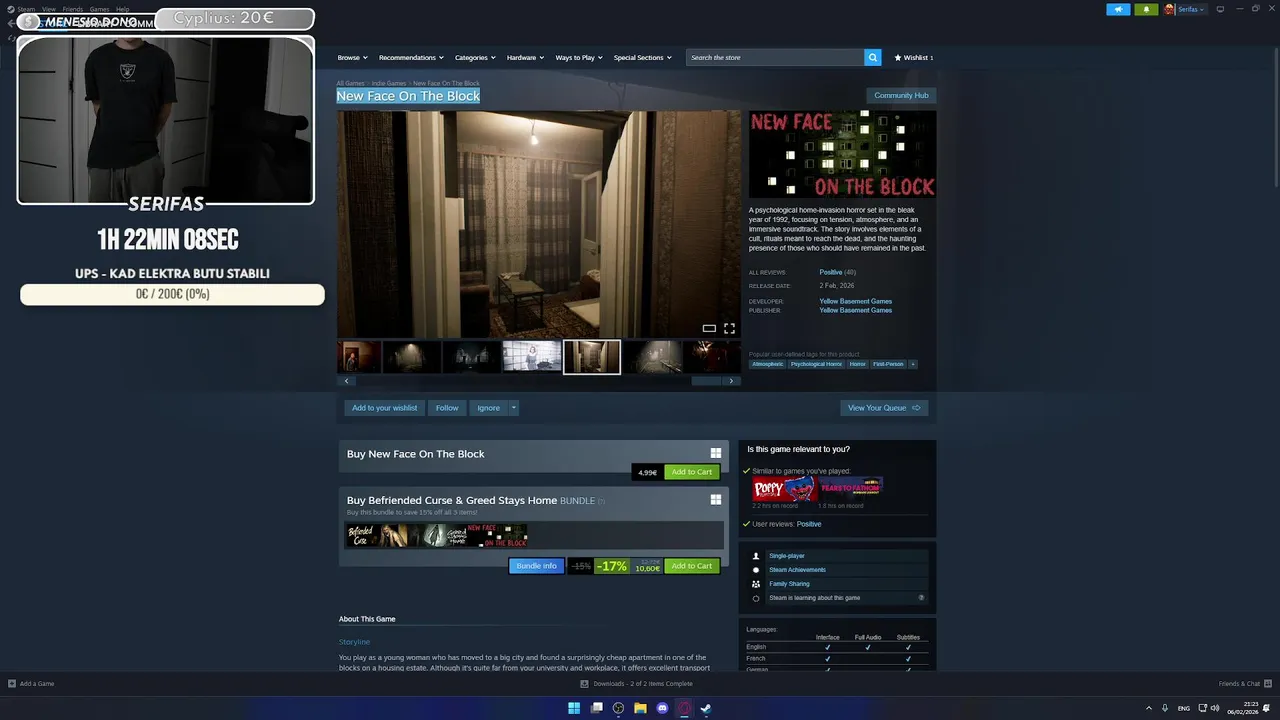Go to Indie Games breadcrumb
Screen dimensions: 1280x720
pos(389,83)
